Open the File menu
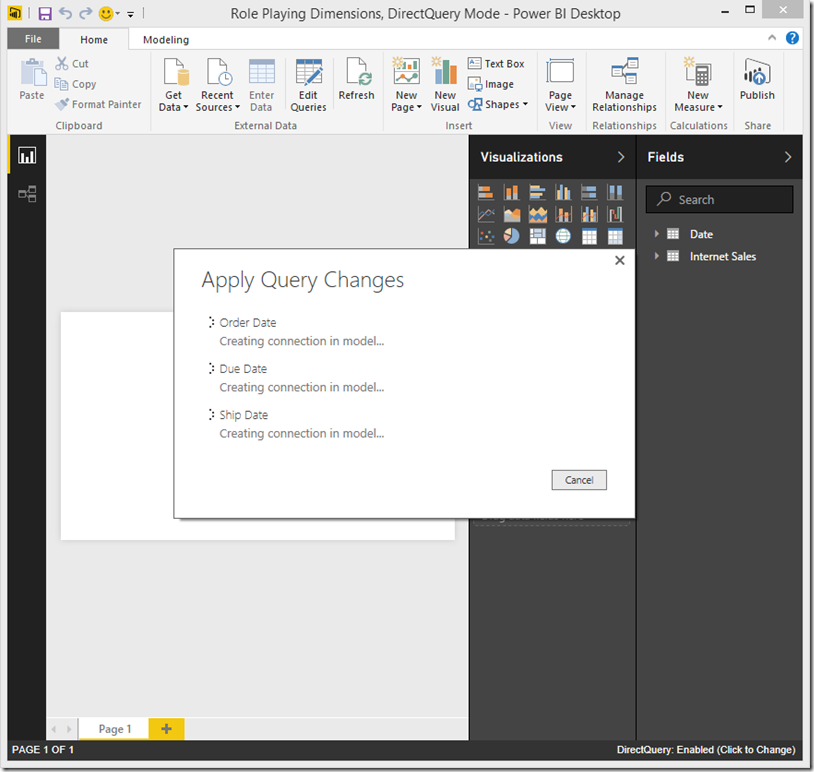 33,39
